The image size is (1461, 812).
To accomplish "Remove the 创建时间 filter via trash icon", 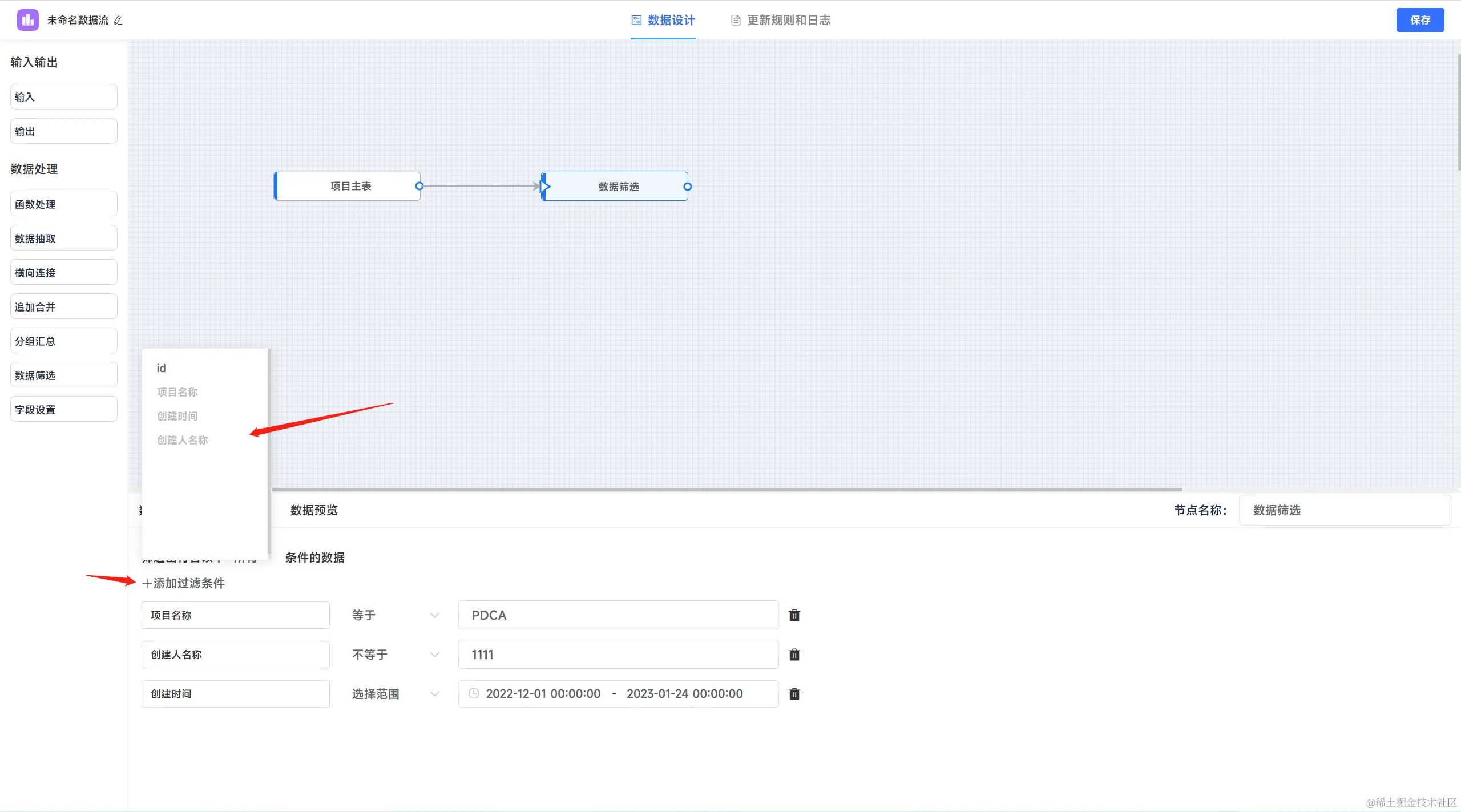I will point(794,694).
